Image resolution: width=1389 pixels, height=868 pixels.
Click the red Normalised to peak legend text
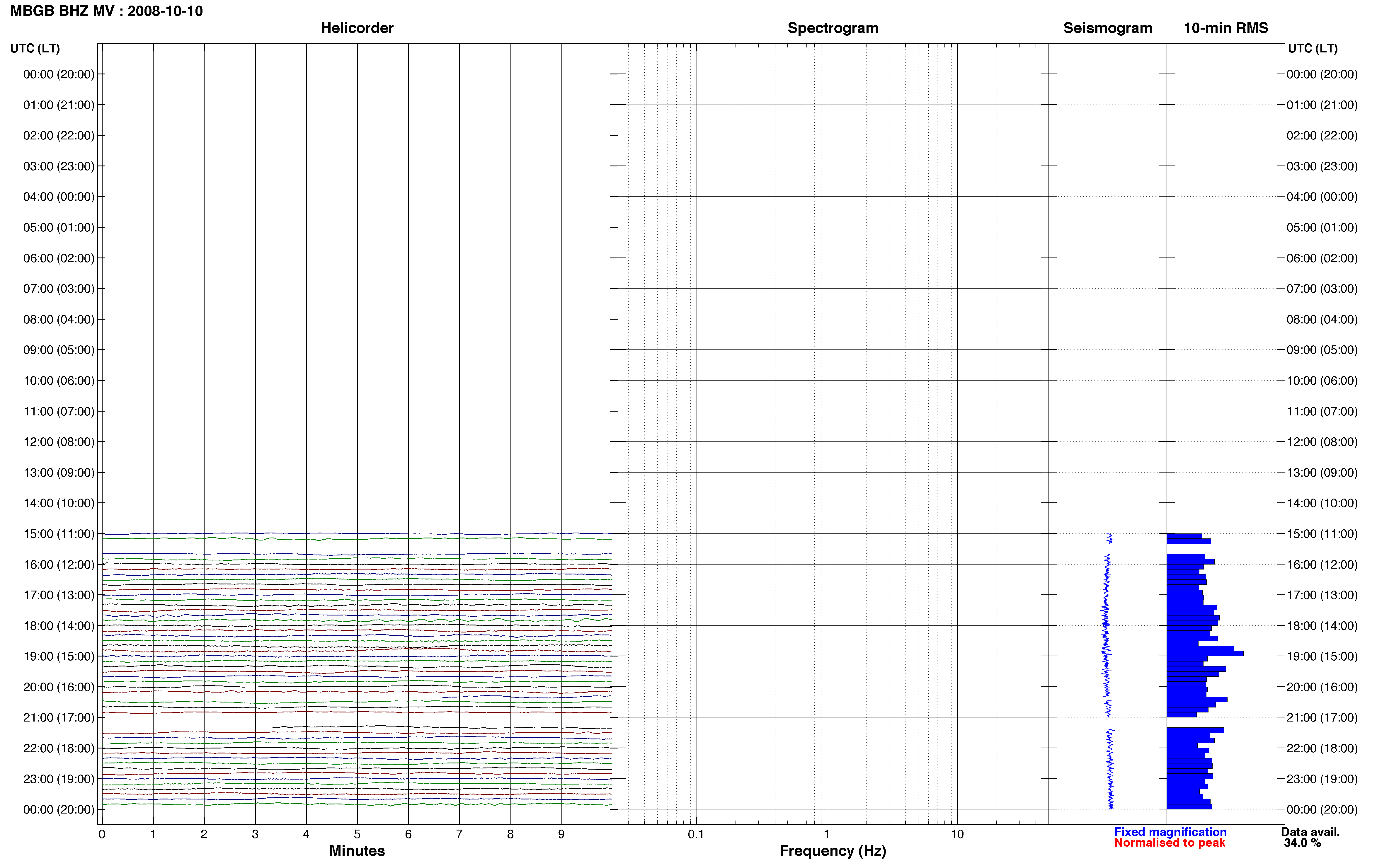[x=1169, y=843]
